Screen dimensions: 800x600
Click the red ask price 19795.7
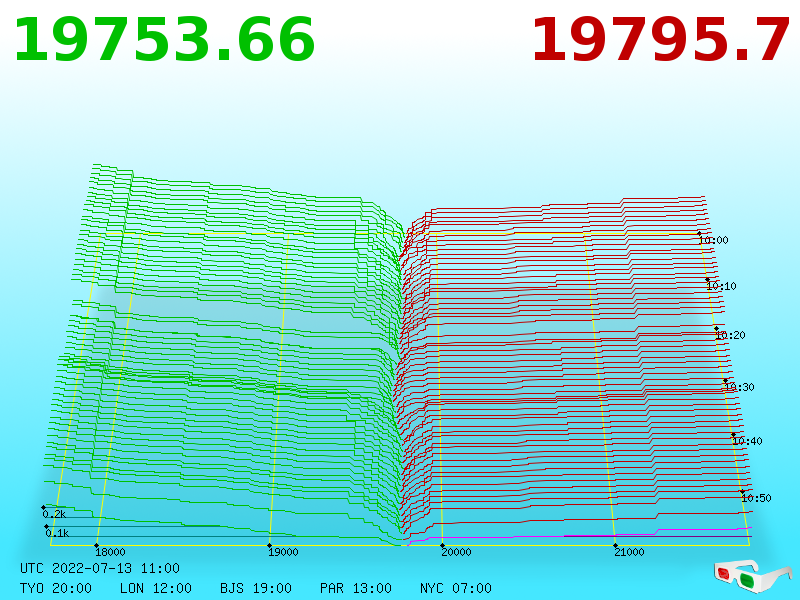click(661, 40)
